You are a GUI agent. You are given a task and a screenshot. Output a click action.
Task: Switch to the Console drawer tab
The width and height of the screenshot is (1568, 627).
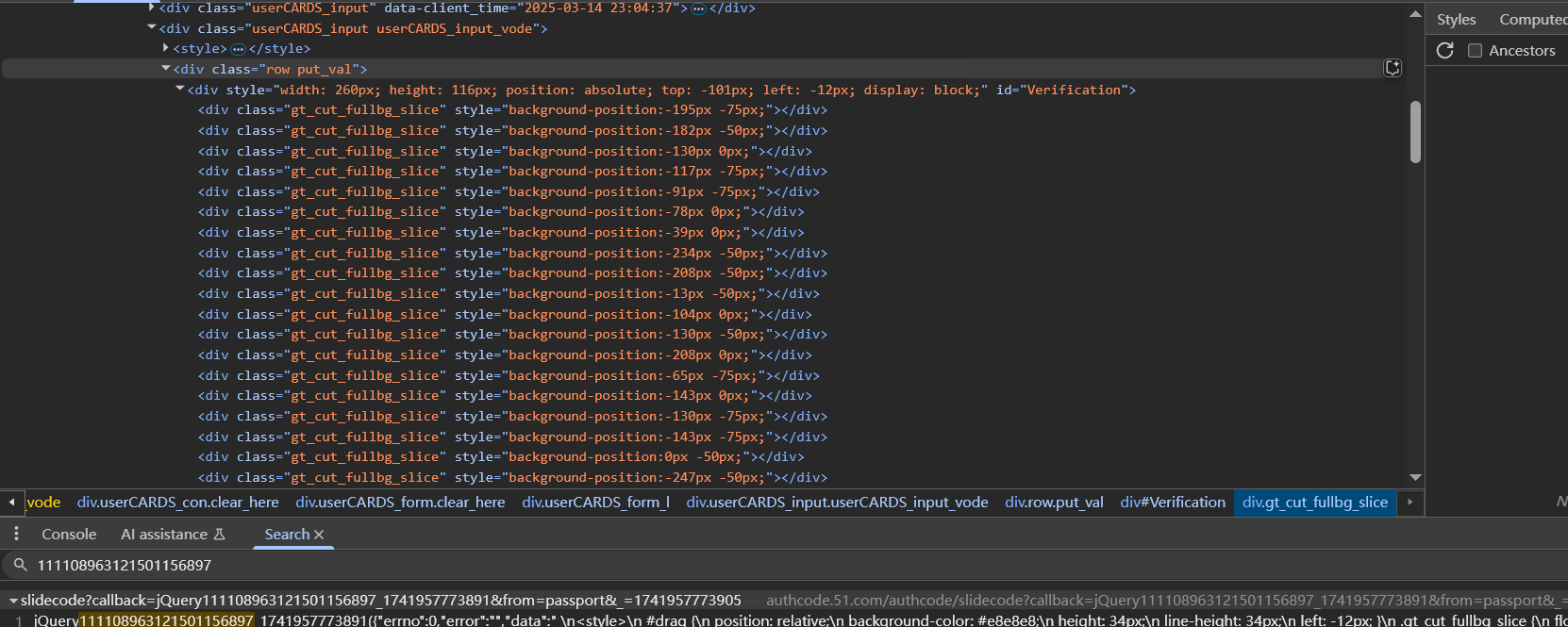[x=69, y=535]
